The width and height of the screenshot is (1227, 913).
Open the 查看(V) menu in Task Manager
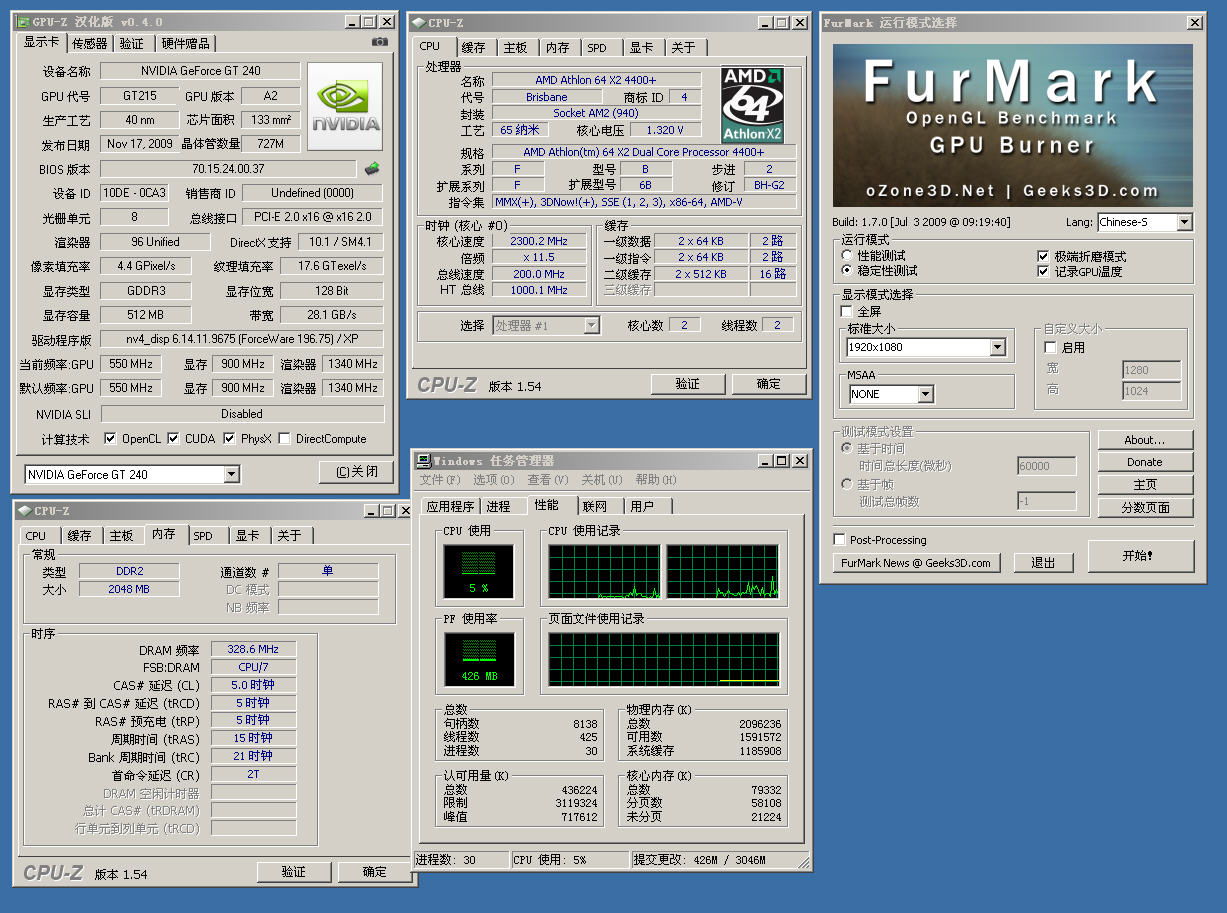(x=548, y=481)
